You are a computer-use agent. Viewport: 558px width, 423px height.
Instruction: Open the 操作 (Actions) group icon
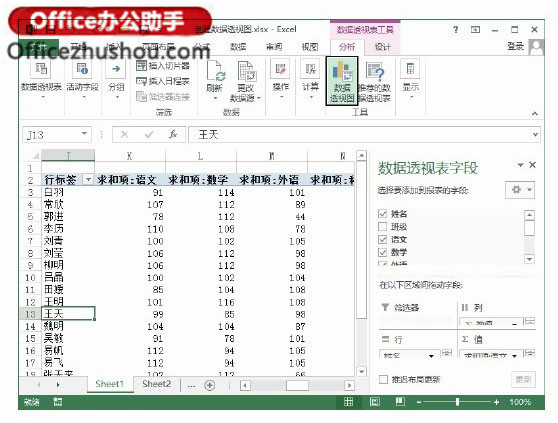point(280,69)
